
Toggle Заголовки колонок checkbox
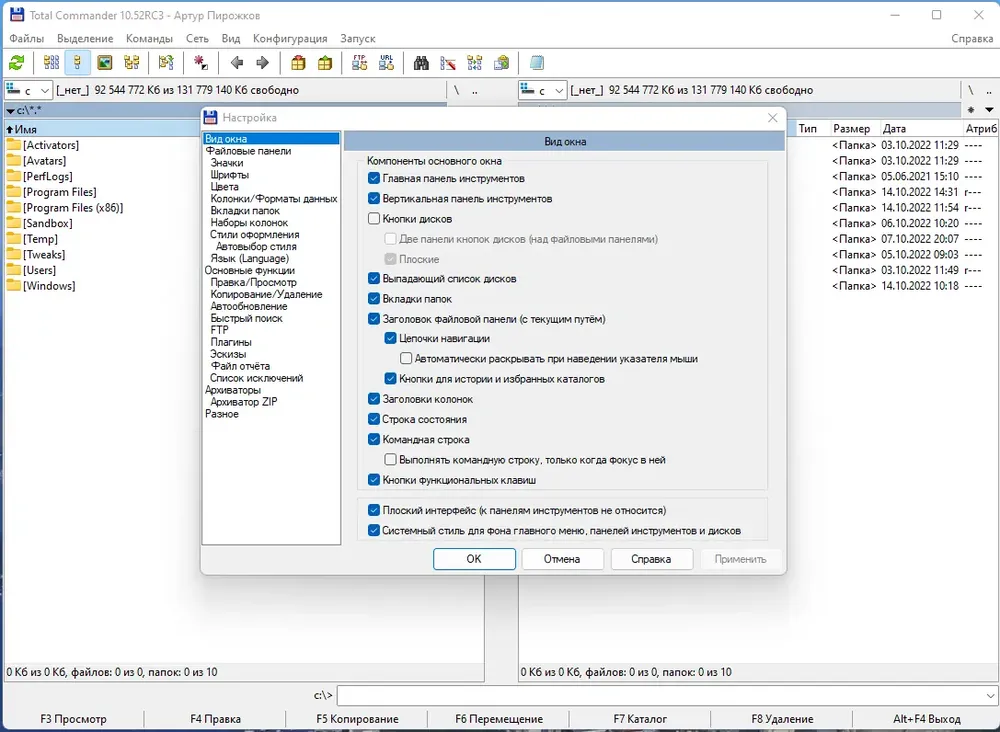(374, 399)
